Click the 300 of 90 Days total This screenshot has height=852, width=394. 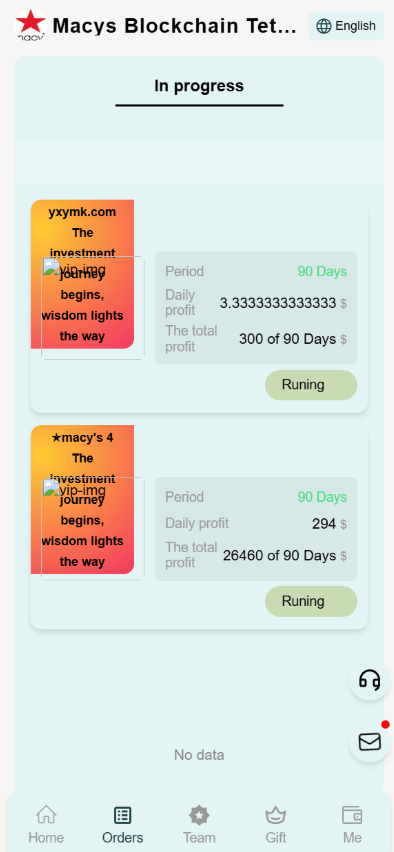tap(287, 339)
